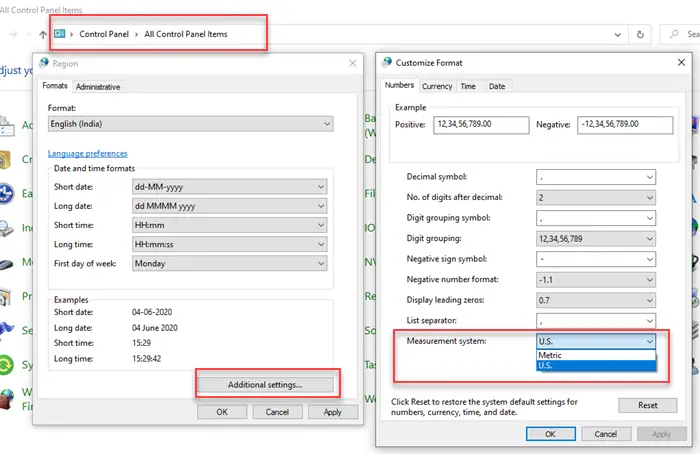Image resolution: width=700 pixels, height=454 pixels.
Task: Click the Reset button
Action: [x=647, y=405]
